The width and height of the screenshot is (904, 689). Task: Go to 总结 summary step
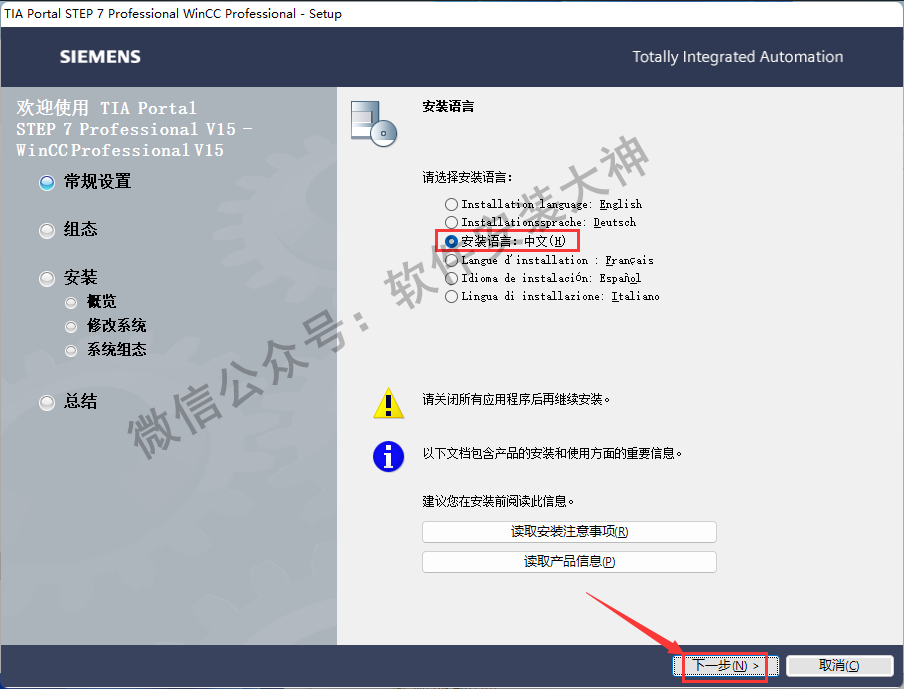(x=68, y=402)
